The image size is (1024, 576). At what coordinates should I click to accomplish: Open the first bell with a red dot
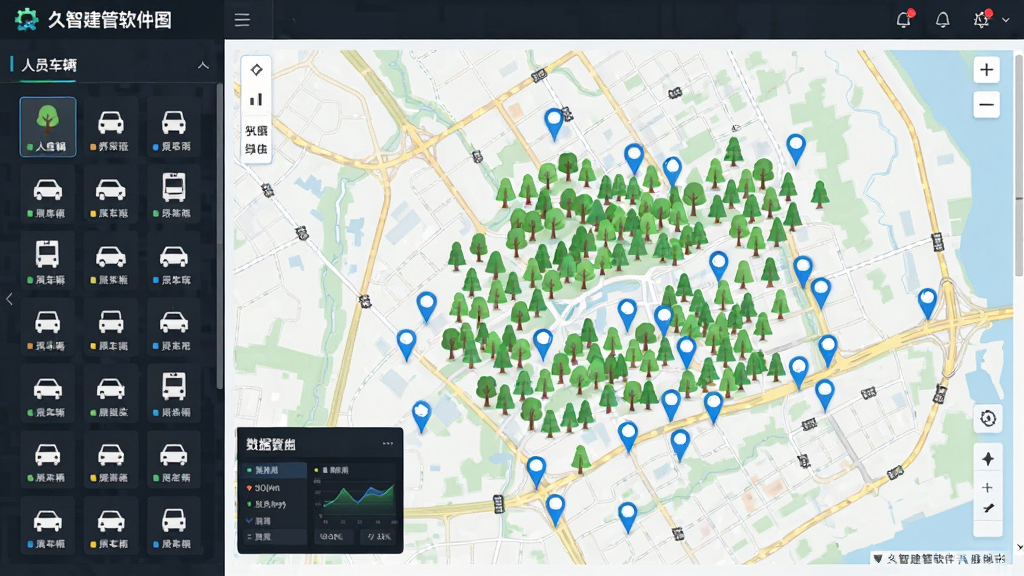(x=904, y=20)
